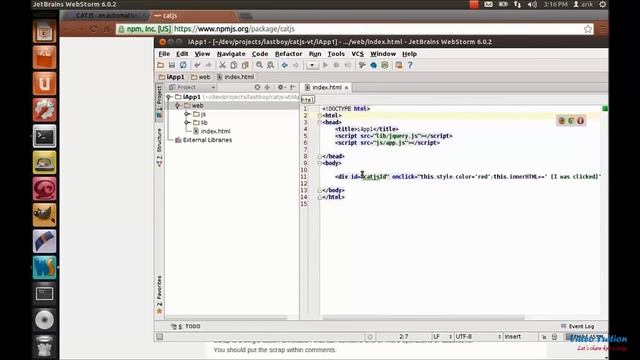Viewport: 640px width, 360px height.
Task: Open the Navigate menu
Action: coord(231,54)
